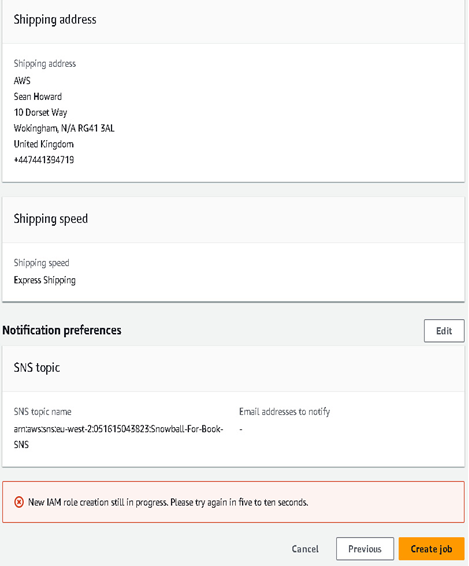Click the red error icon in alert
This screenshot has height=566, width=469.
(19, 502)
